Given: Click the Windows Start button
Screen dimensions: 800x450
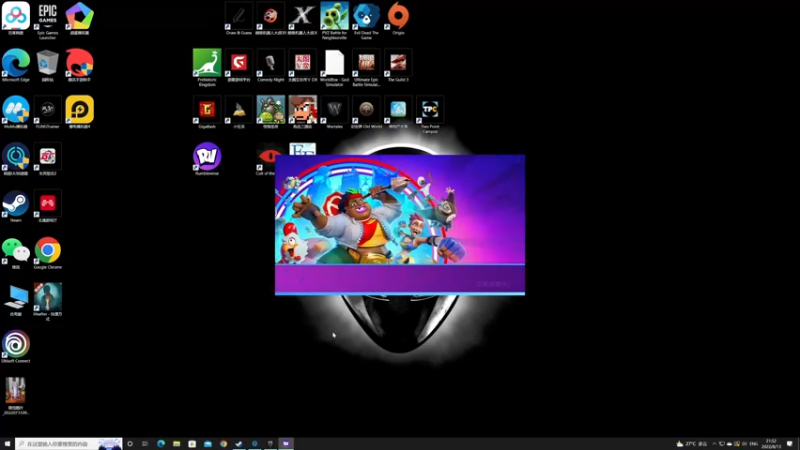Looking at the screenshot, I should point(7,443).
